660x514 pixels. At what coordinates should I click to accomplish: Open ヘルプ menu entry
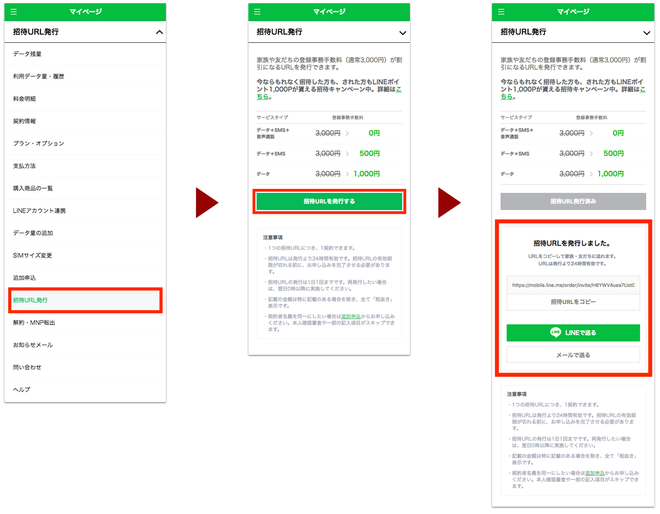pos(85,389)
